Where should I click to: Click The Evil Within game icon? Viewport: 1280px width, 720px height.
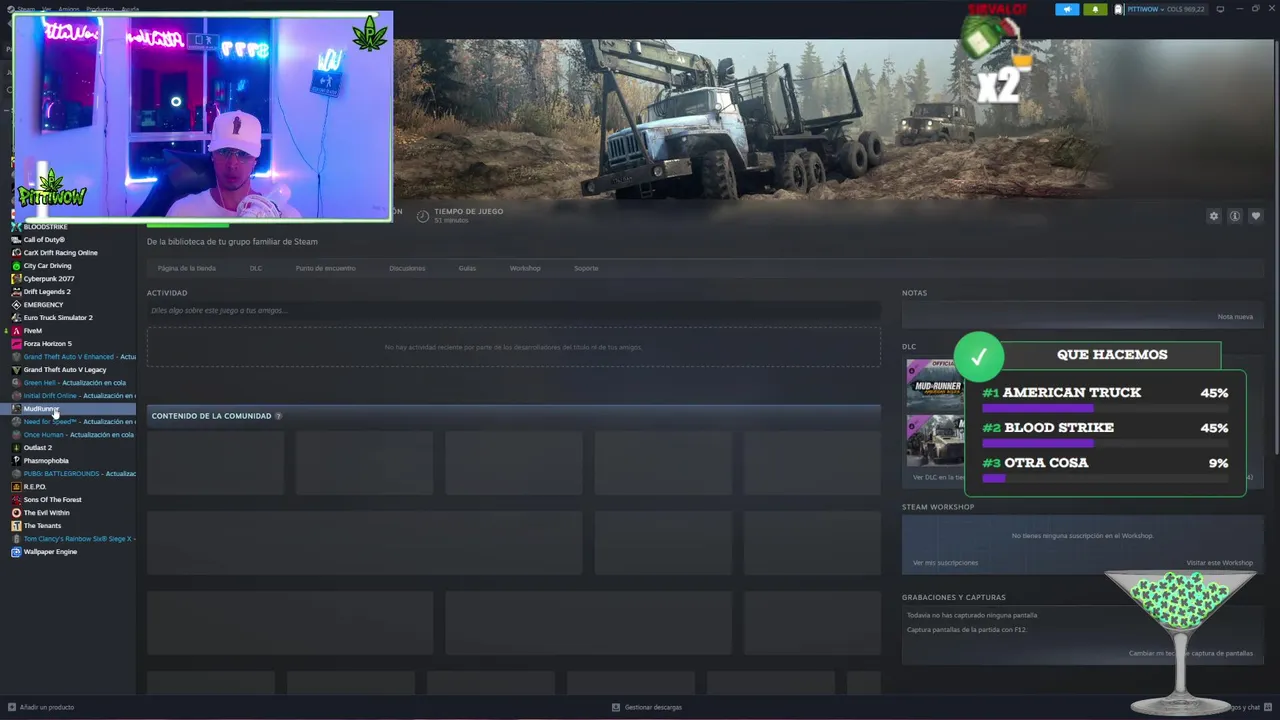click(16, 513)
